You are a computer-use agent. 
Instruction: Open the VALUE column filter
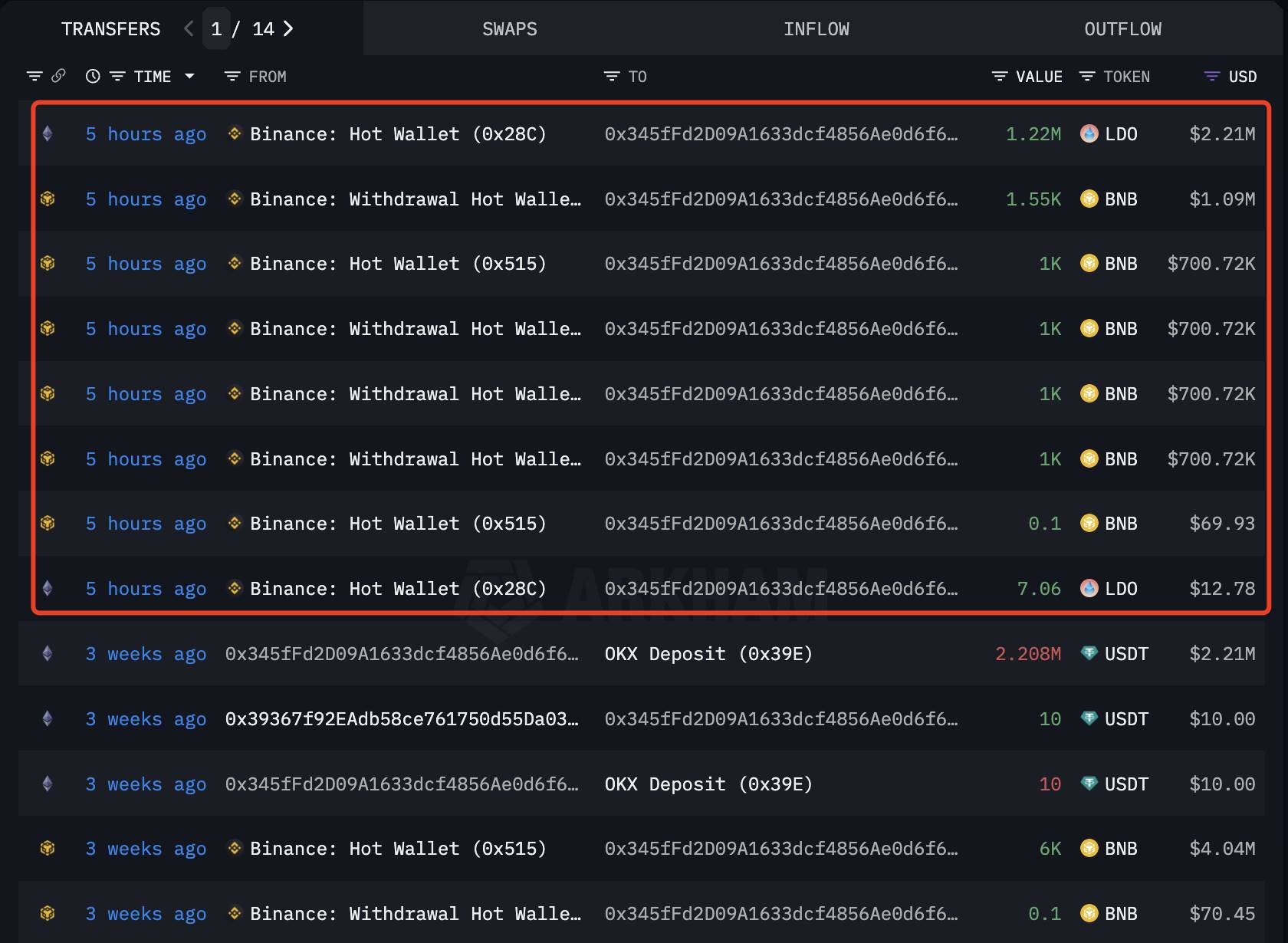point(1000,77)
